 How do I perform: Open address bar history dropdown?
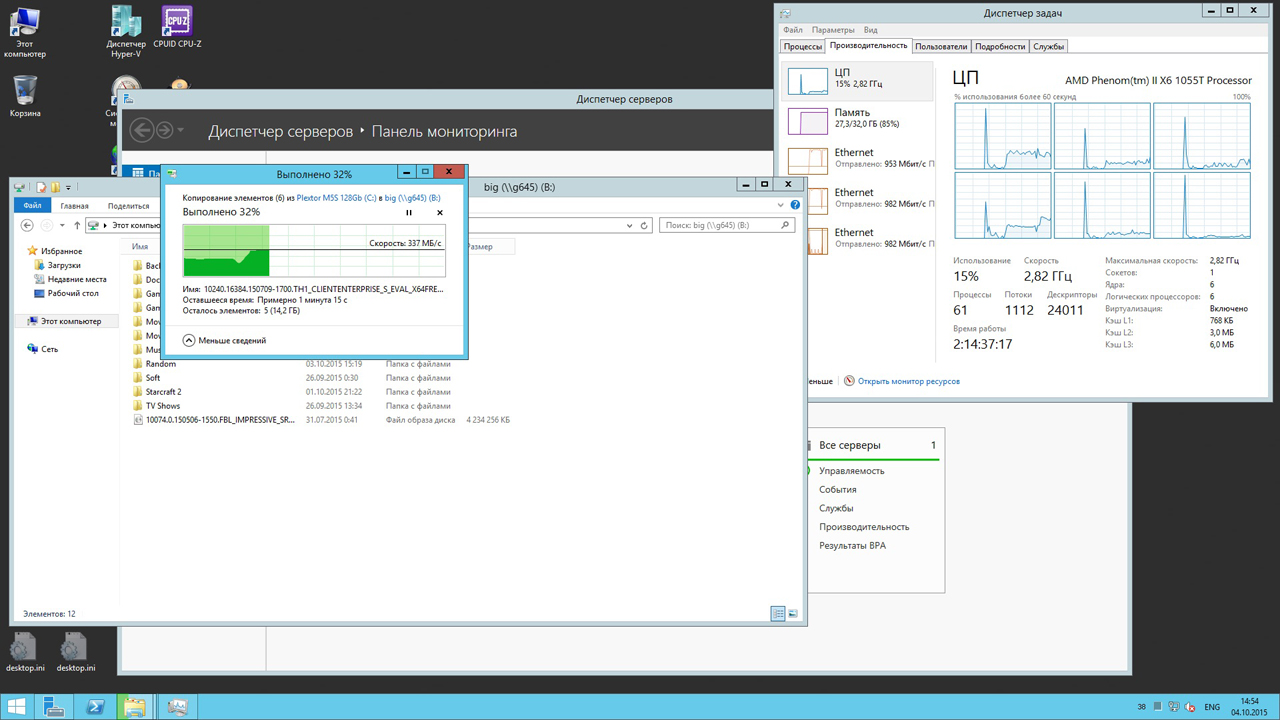tap(629, 225)
